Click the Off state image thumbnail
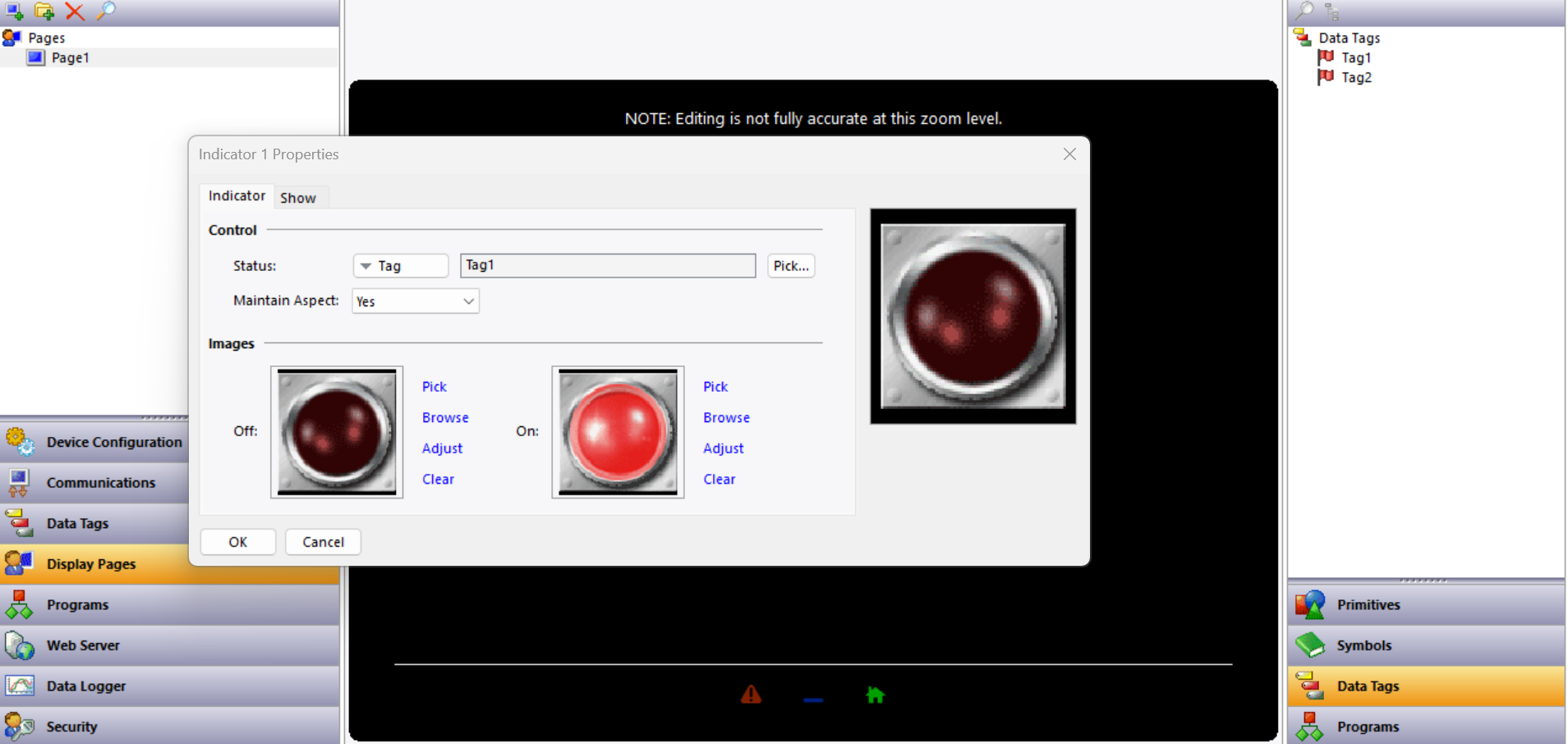The height and width of the screenshot is (744, 1568). point(337,432)
